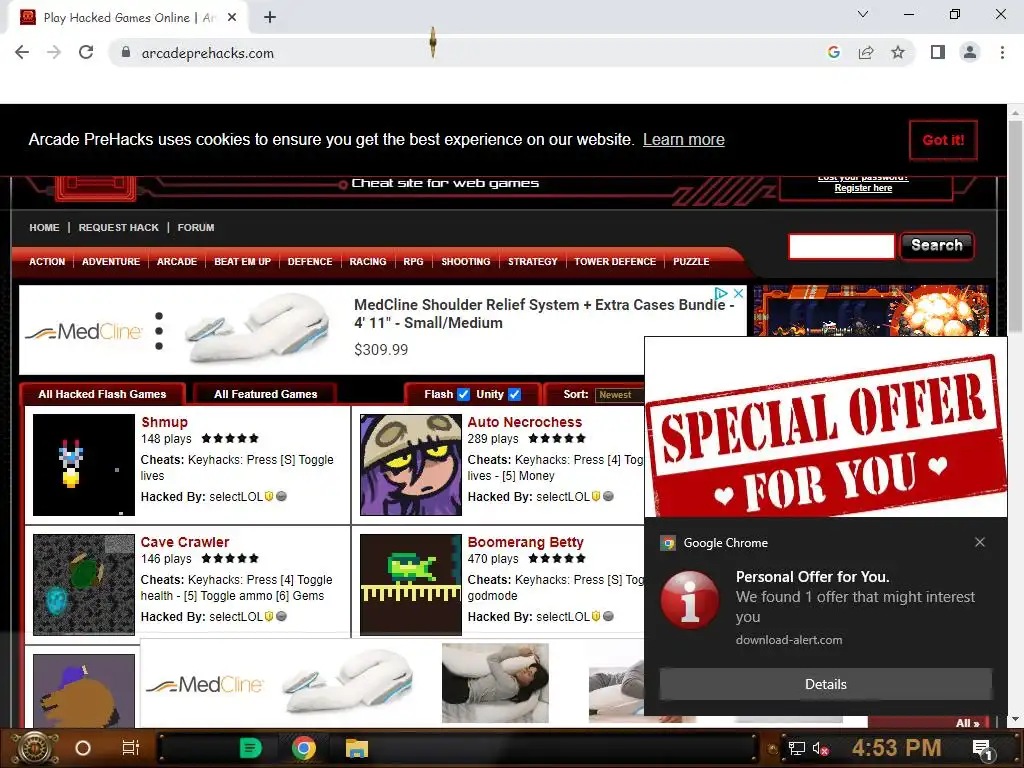Open the RPG category
Screen dimensions: 1024x768
(x=413, y=262)
